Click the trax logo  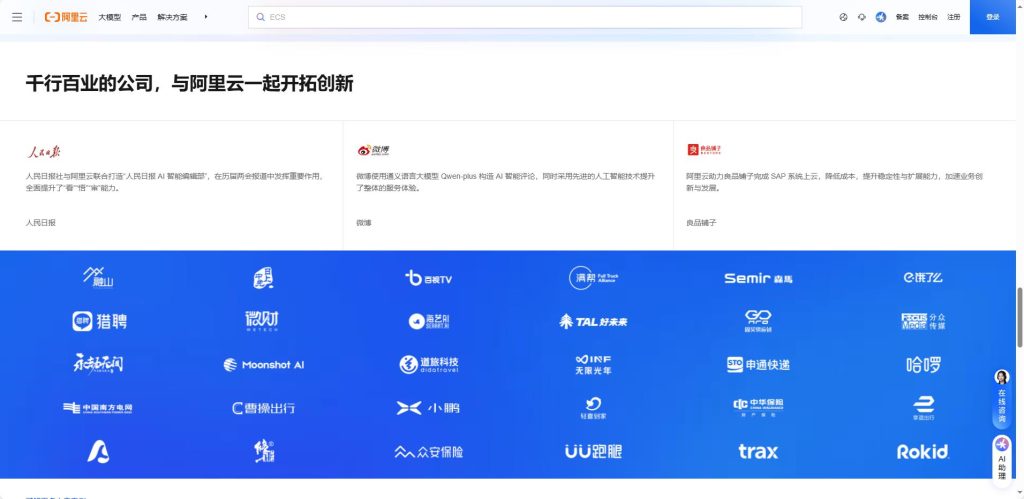coord(758,451)
